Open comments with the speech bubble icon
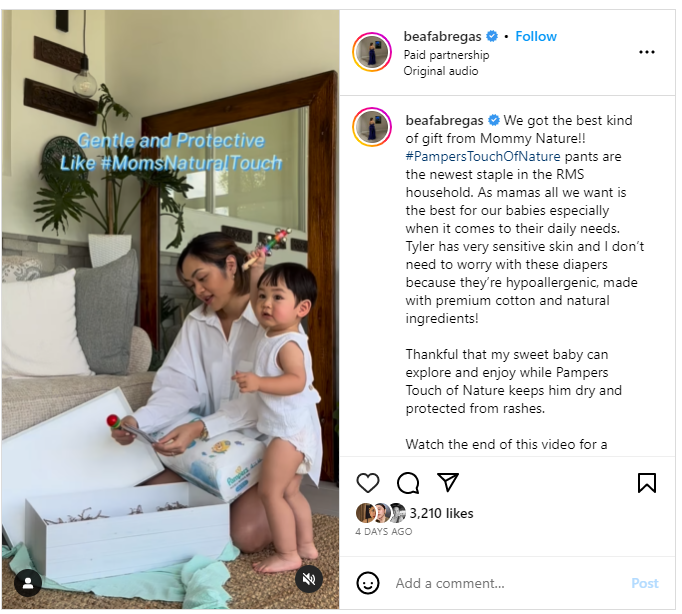The image size is (682, 614). click(408, 483)
